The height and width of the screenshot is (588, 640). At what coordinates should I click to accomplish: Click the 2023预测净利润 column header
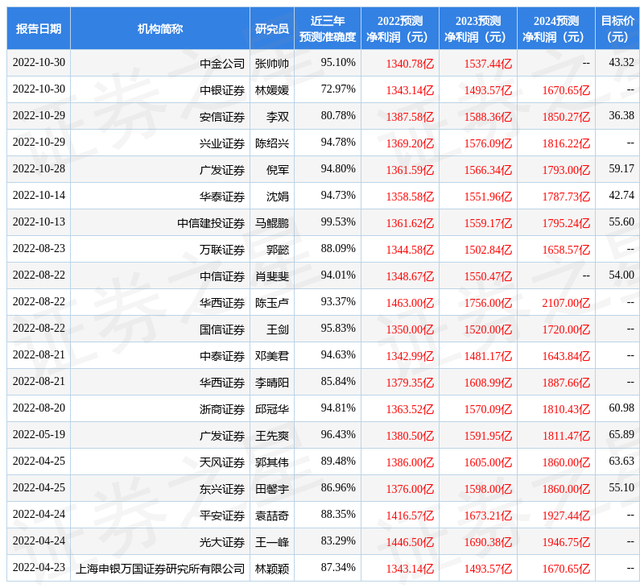click(x=478, y=29)
